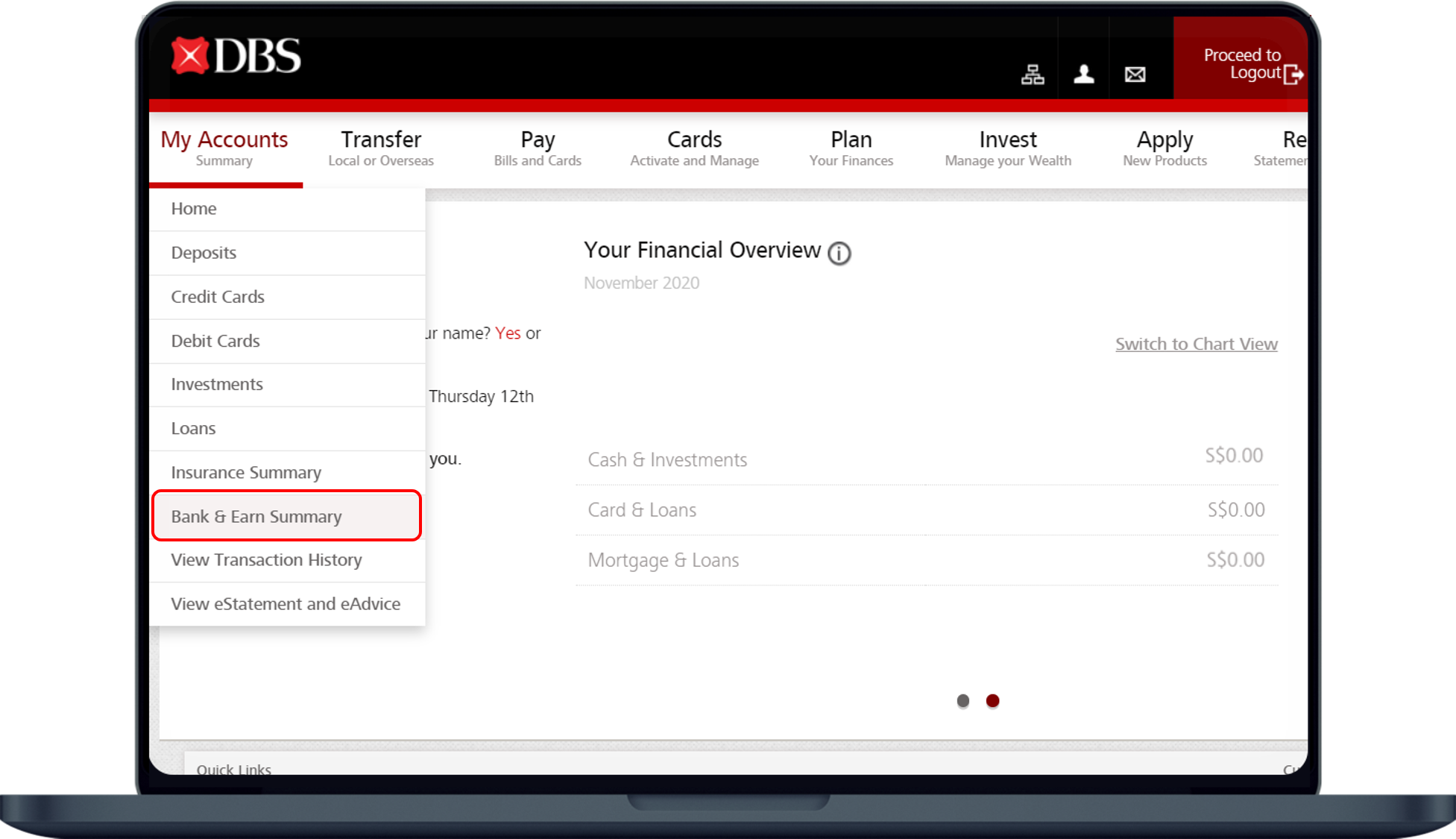Click the Financial Overview info icon
The image size is (1456, 839).
point(839,254)
